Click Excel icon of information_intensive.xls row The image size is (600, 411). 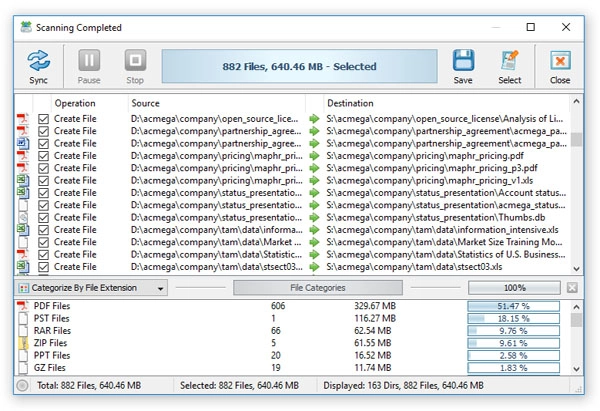[x=23, y=230]
